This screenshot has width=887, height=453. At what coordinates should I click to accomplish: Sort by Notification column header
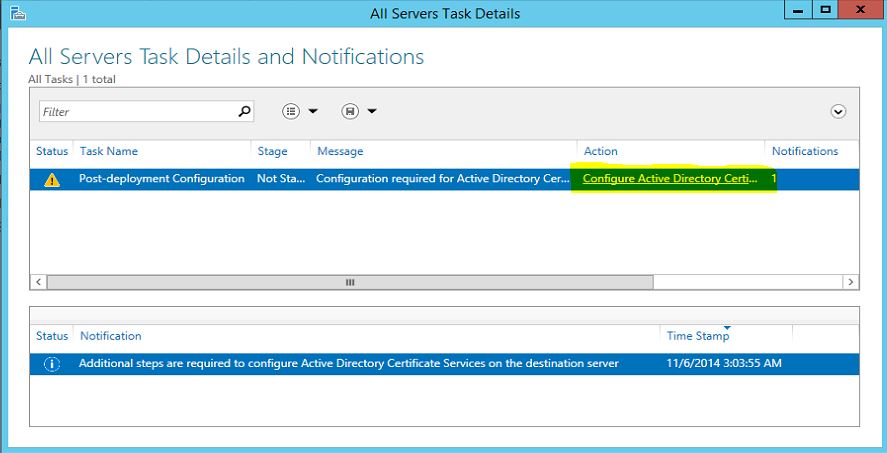coord(110,336)
